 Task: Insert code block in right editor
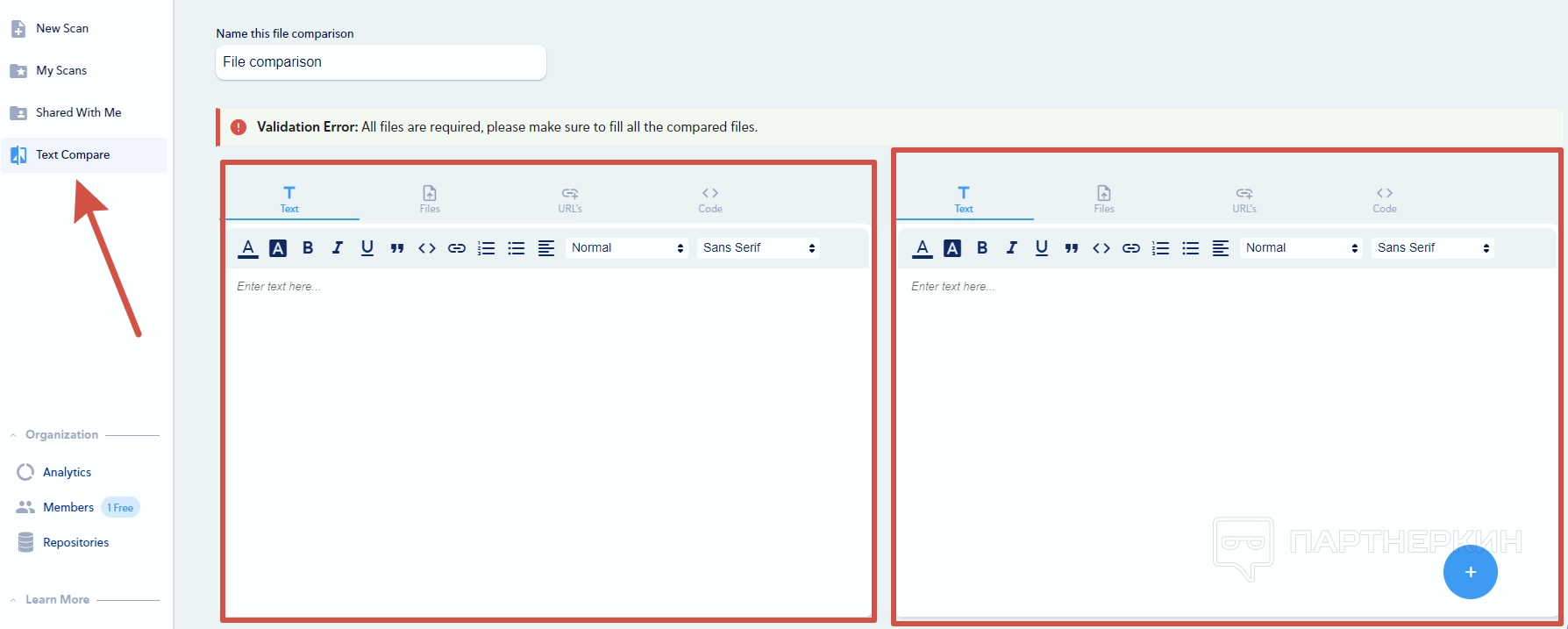point(1101,248)
